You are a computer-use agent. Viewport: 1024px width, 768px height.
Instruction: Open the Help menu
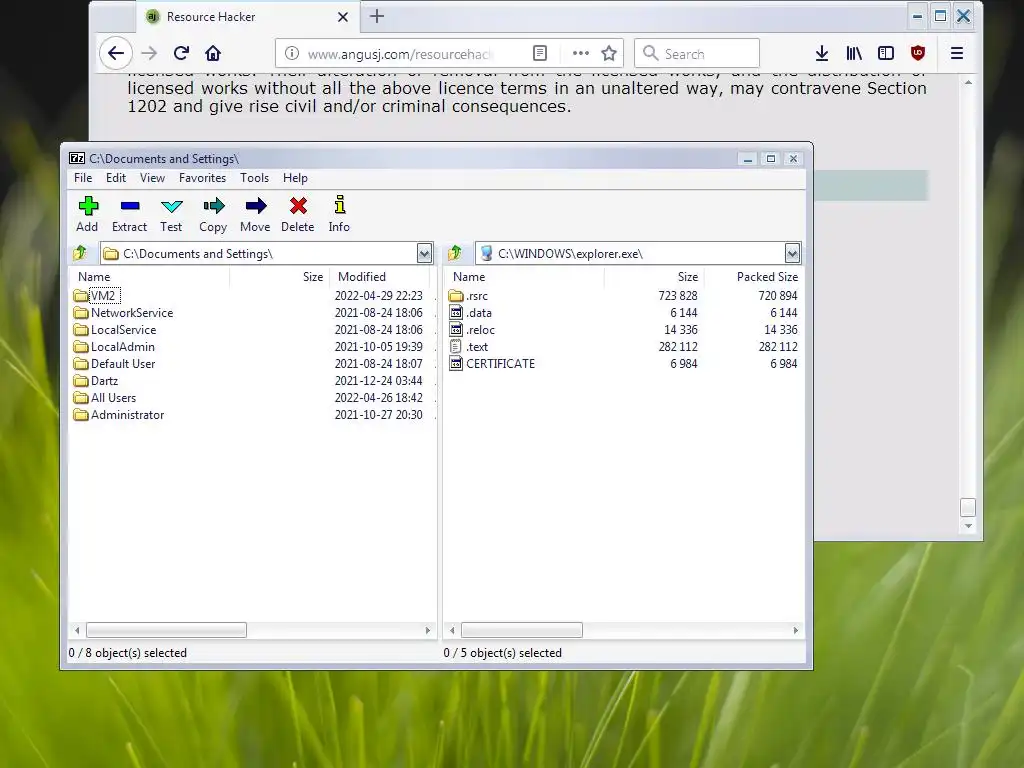click(295, 178)
